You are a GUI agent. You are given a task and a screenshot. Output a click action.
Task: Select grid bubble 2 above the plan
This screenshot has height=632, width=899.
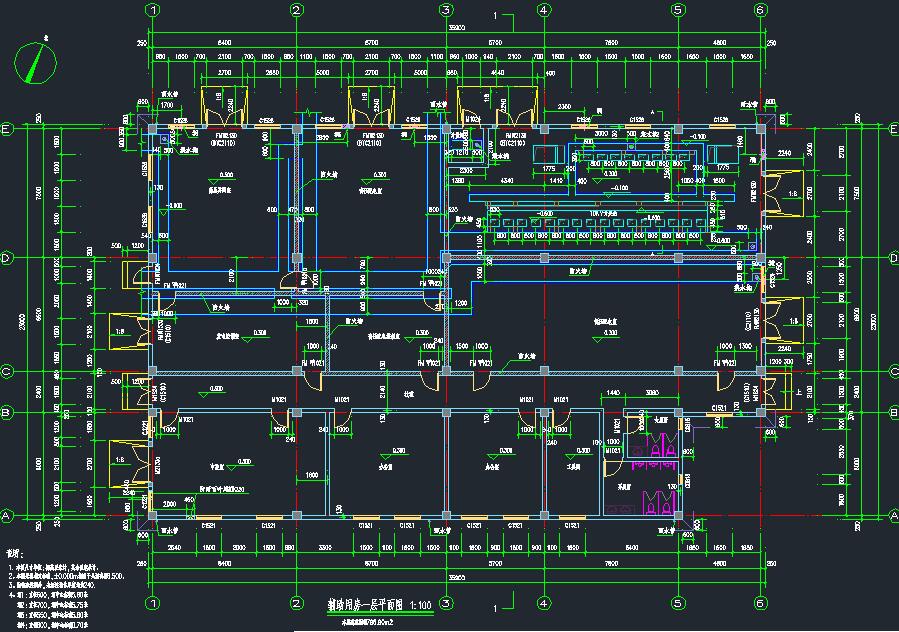point(296,10)
